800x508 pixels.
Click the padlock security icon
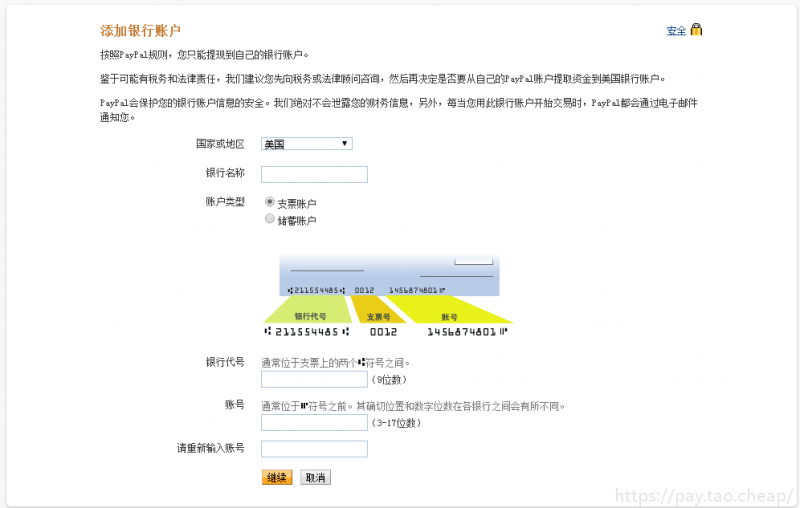tap(696, 30)
